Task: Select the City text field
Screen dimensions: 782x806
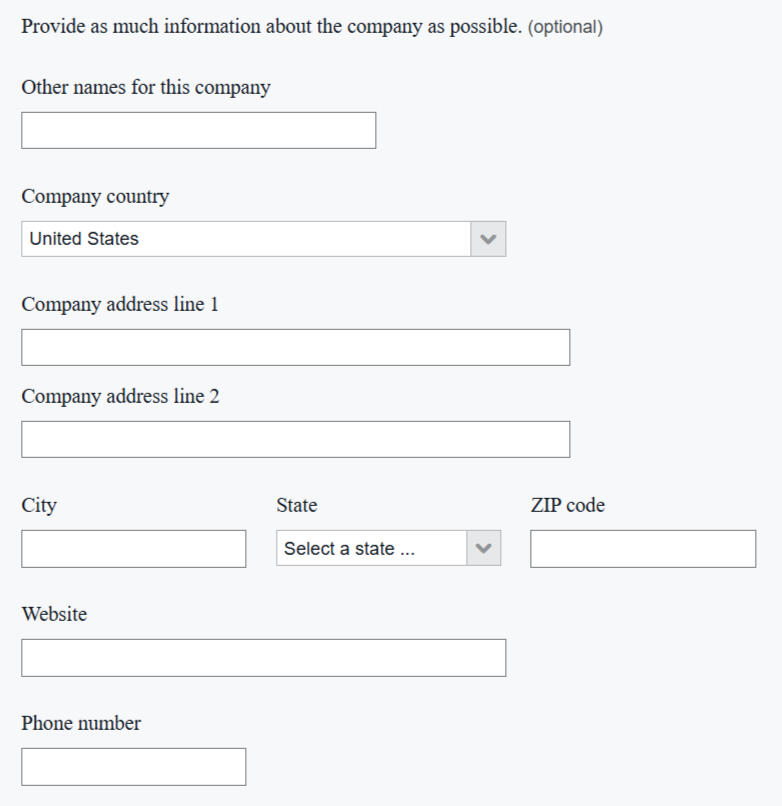Action: pos(133,548)
